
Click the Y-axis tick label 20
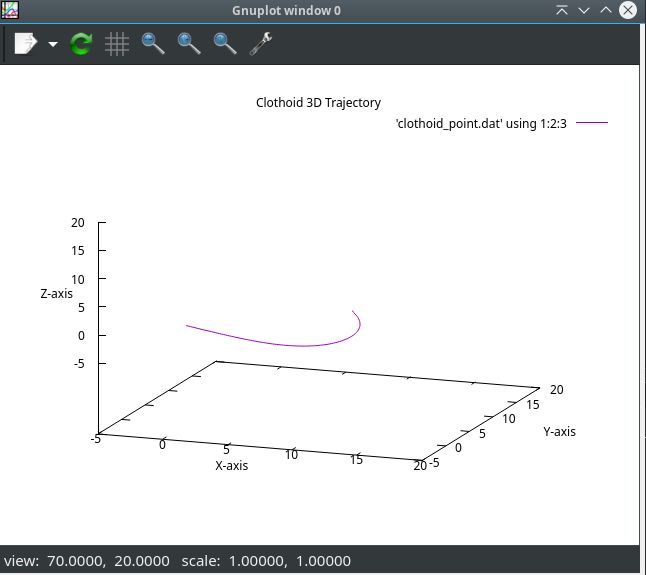click(x=557, y=389)
